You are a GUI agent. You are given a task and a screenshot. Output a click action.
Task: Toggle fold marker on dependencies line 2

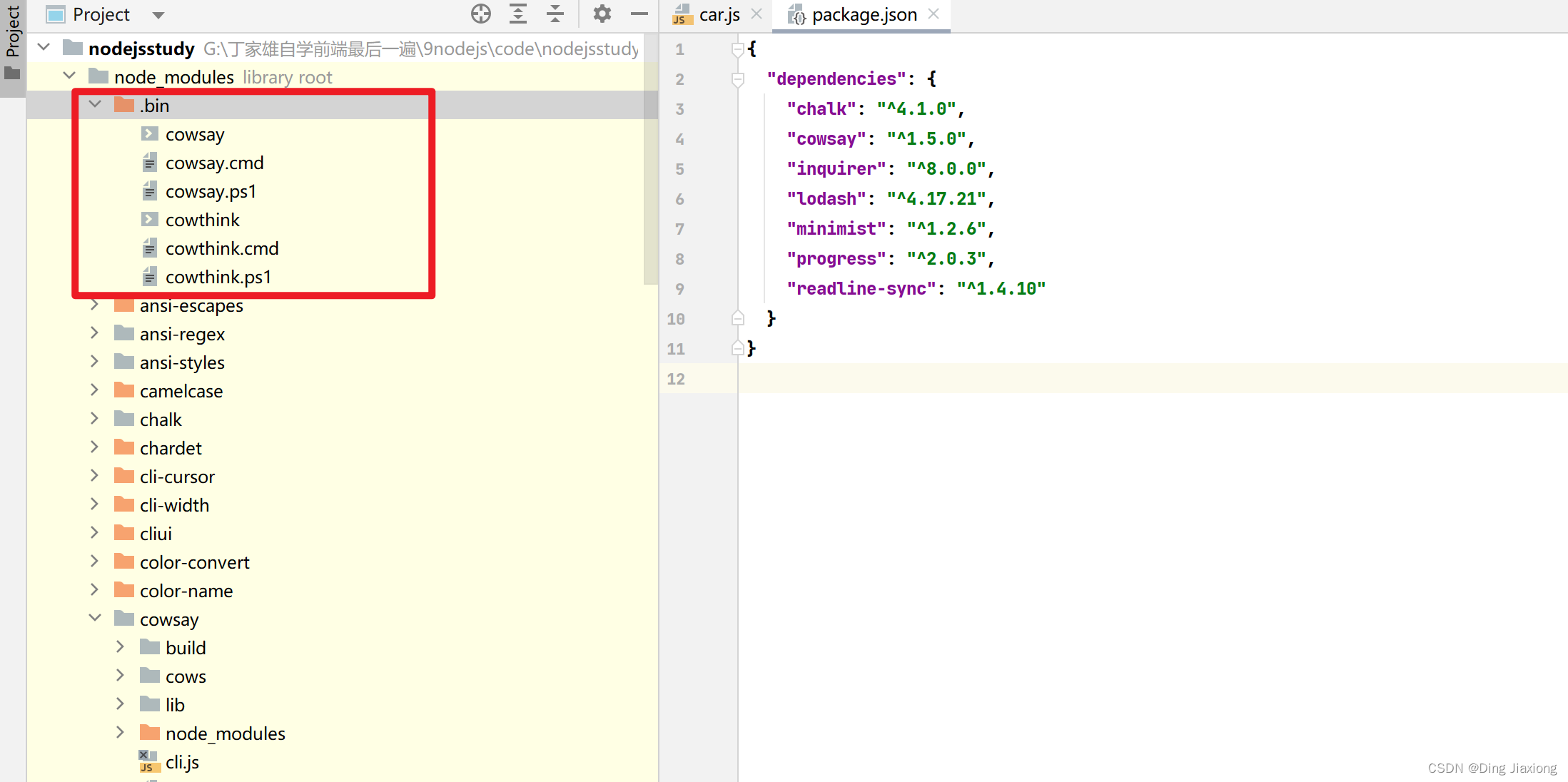(x=738, y=79)
